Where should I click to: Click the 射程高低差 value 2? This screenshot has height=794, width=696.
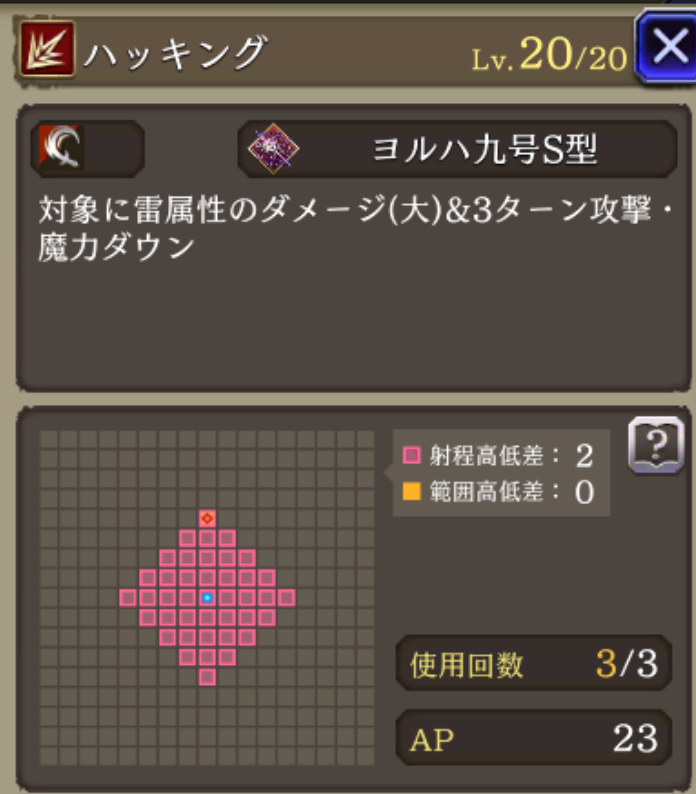pos(584,456)
